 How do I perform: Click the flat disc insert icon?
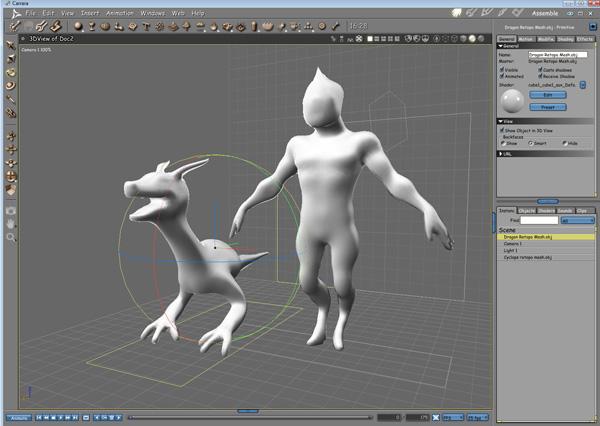(200, 26)
